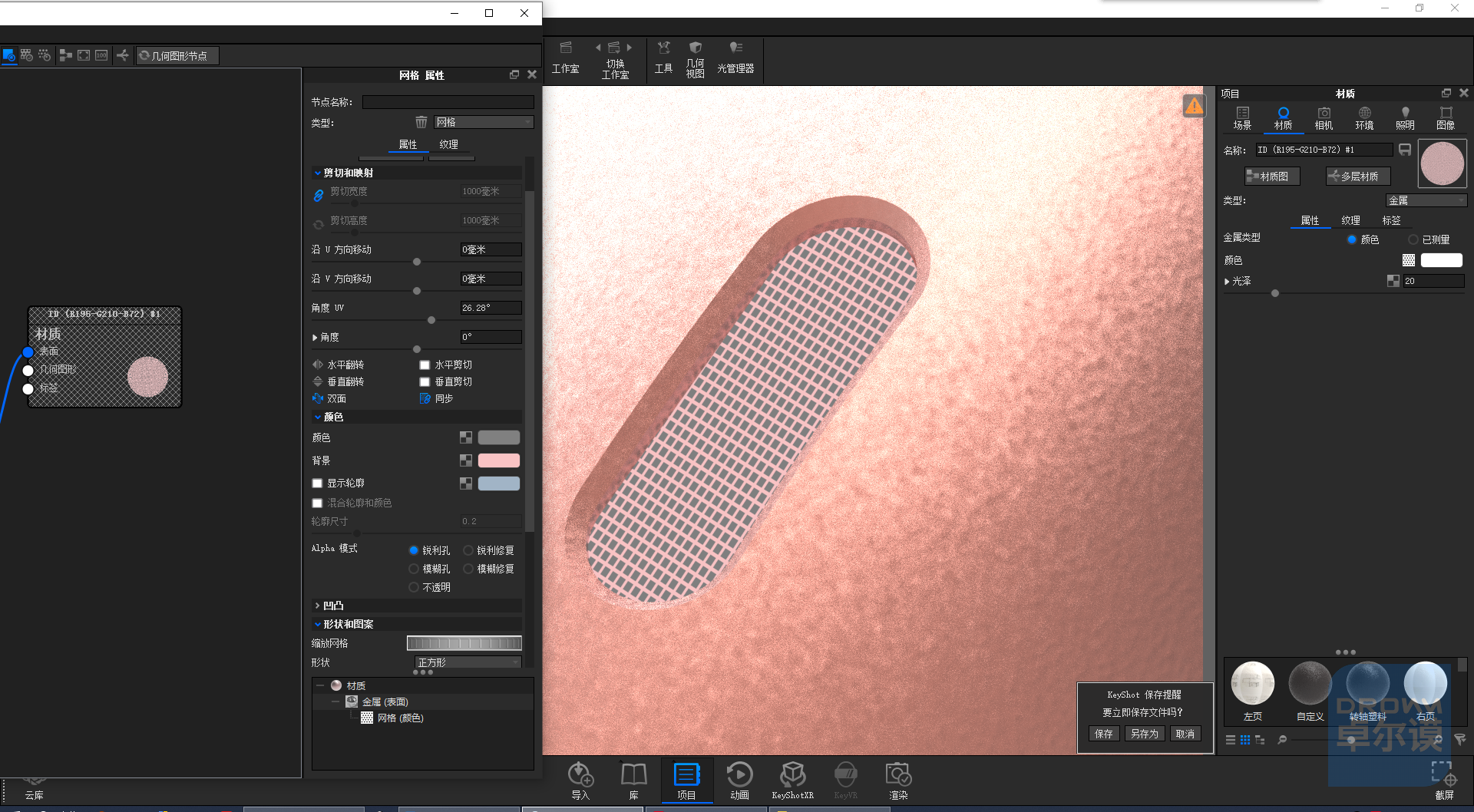
Task: Open the 库 library panel
Action: pos(633,780)
